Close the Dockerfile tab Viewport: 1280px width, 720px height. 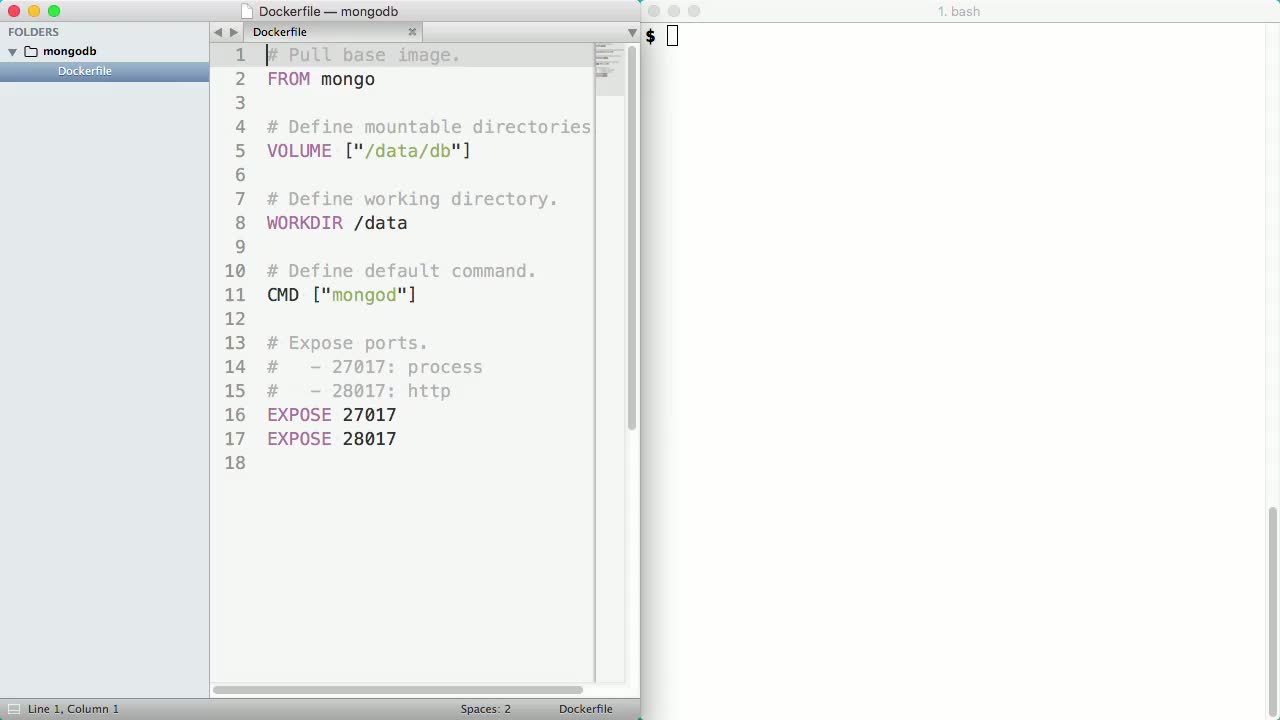coord(412,32)
